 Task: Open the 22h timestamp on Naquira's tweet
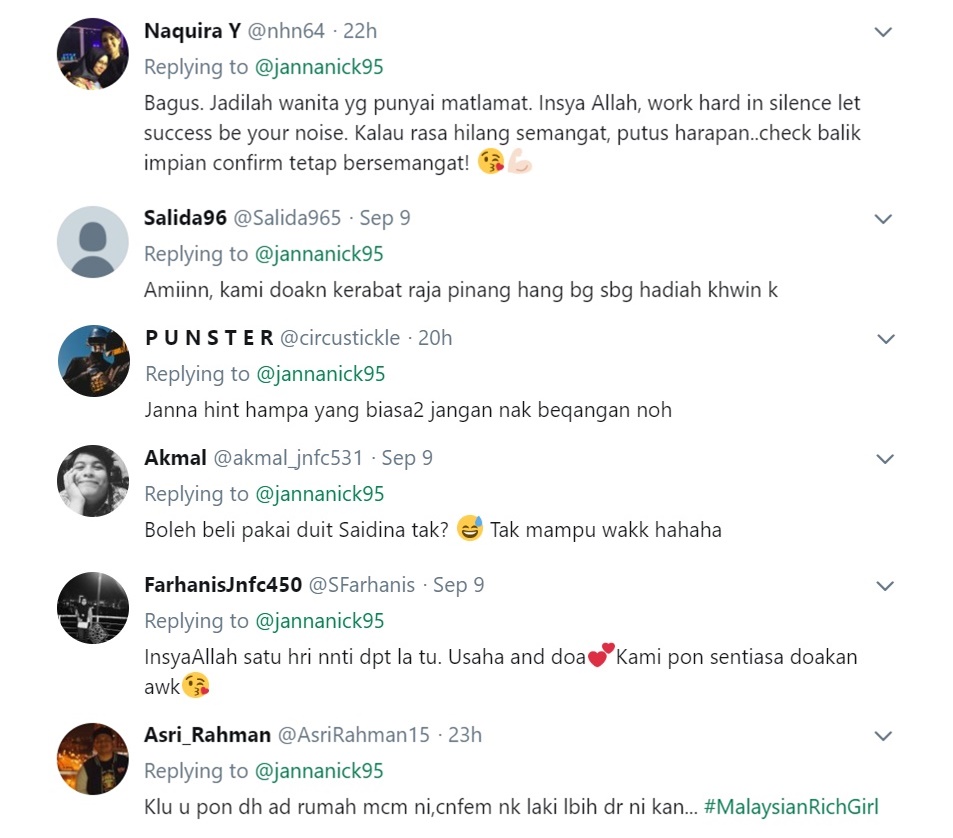pyautogui.click(x=360, y=31)
